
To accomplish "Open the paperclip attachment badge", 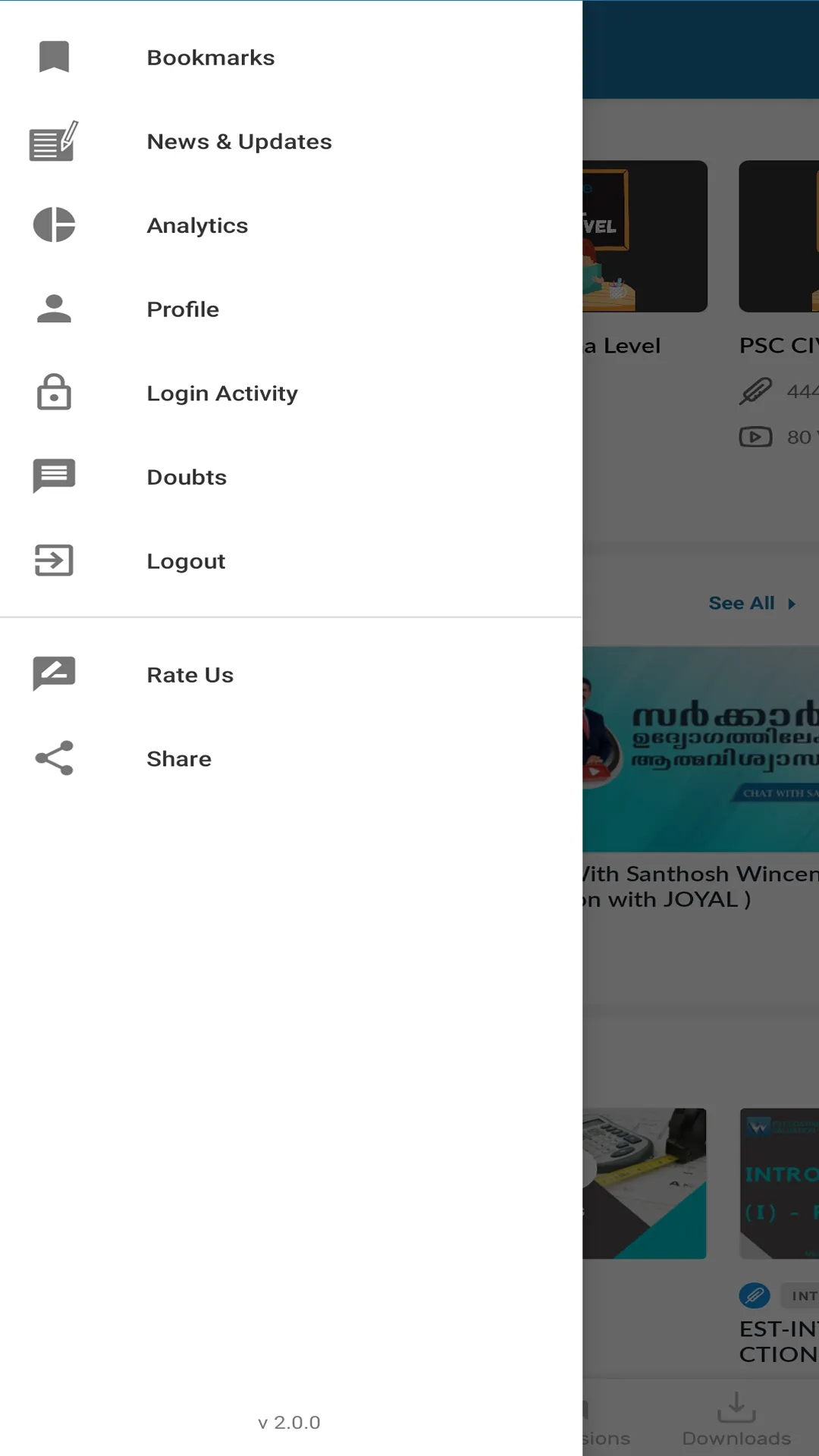I will click(755, 1295).
